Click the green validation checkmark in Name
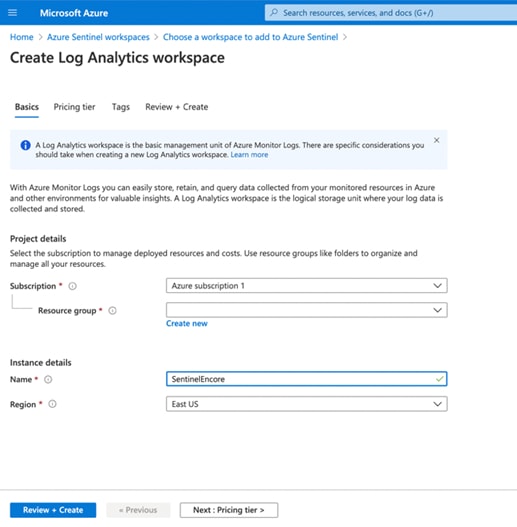This screenshot has height=527, width=517. (439, 379)
